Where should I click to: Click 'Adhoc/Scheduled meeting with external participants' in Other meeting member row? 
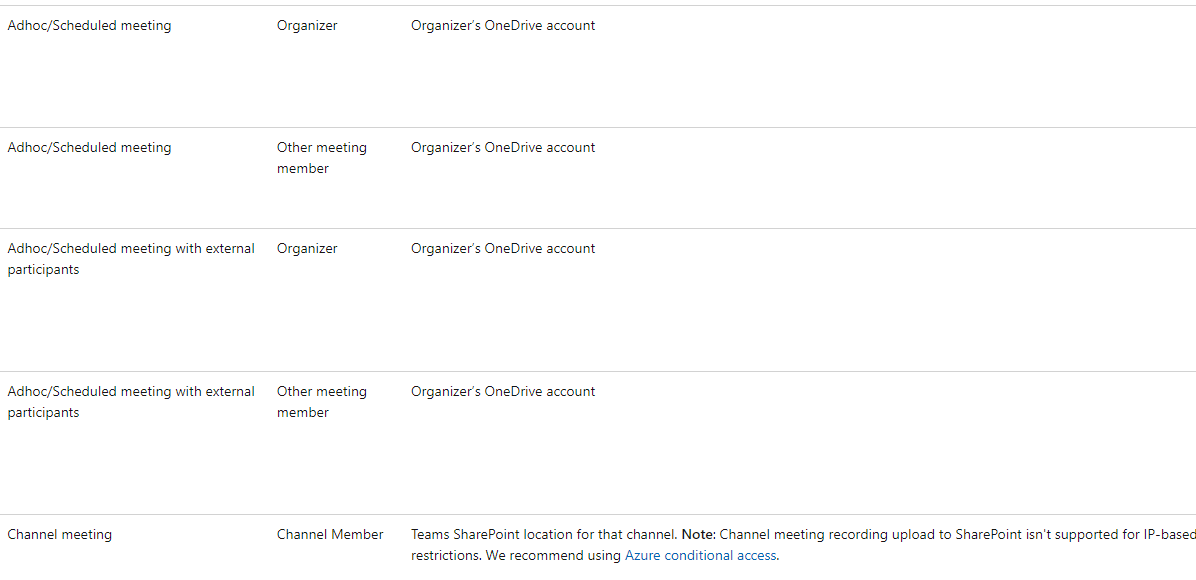pyautogui.click(x=131, y=401)
